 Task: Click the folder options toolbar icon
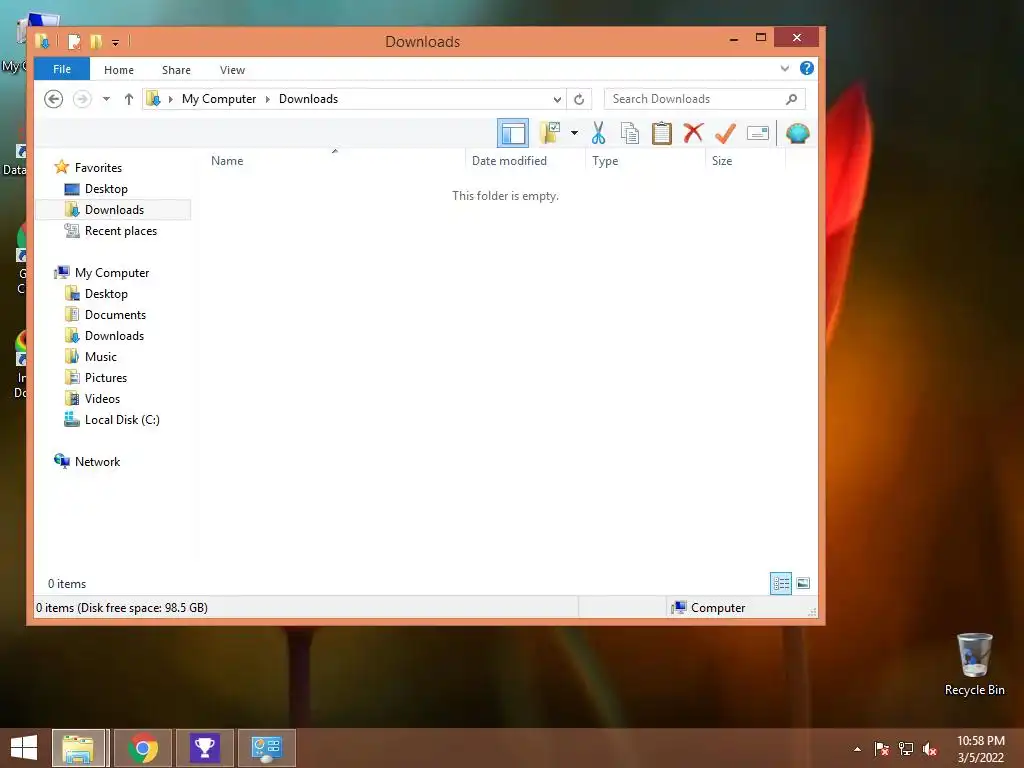[550, 133]
